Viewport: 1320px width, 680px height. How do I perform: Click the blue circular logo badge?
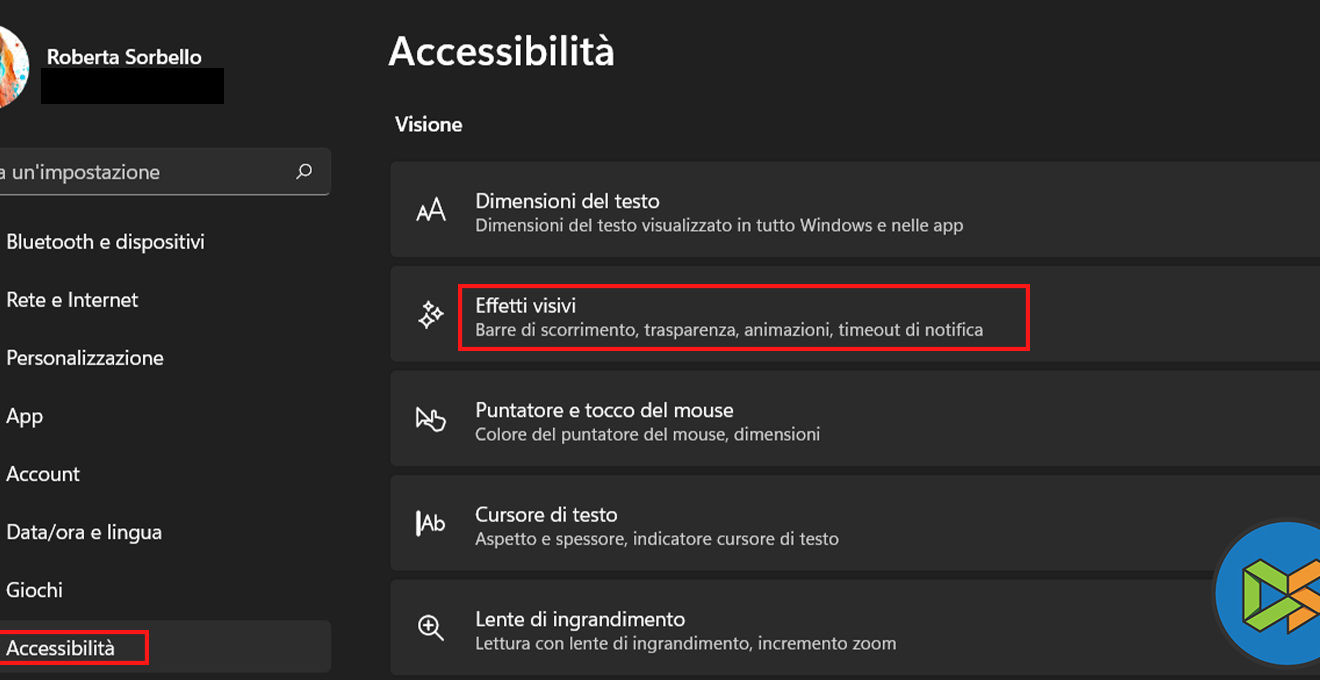1272,596
